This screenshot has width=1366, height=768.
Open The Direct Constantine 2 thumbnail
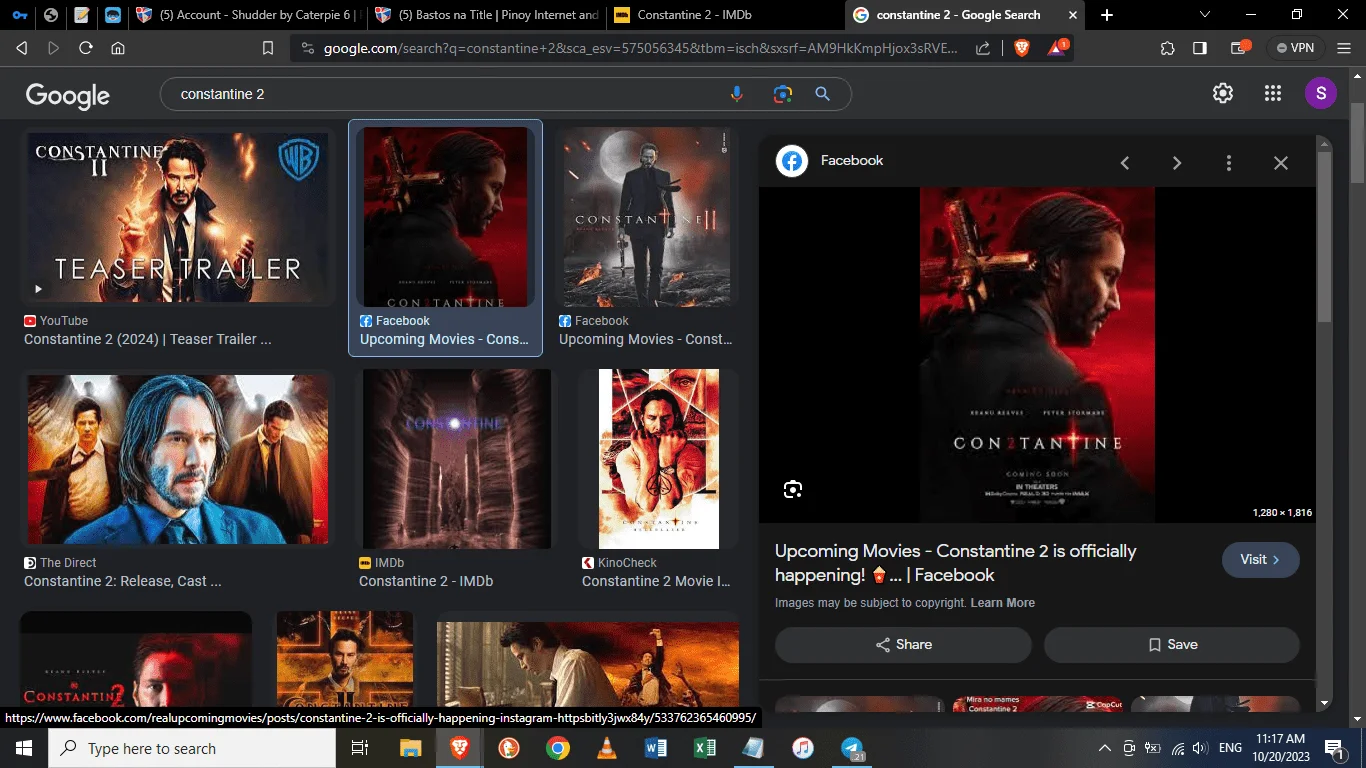tap(178, 459)
